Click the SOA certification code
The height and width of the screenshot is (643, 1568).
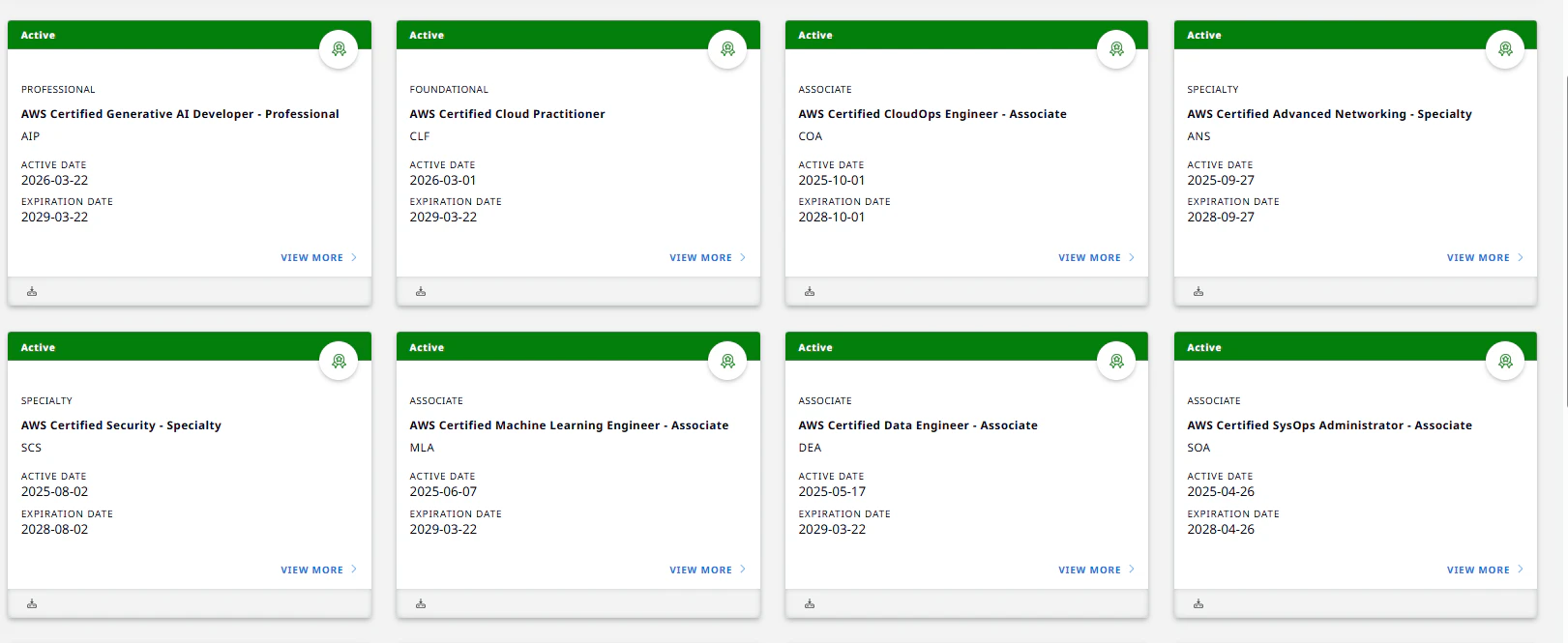(1198, 448)
